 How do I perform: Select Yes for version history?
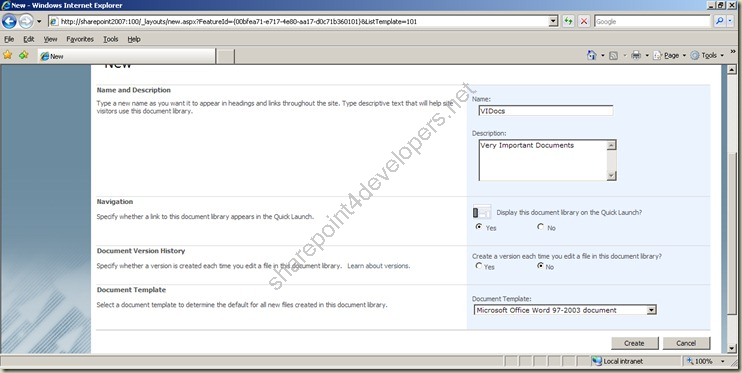pyautogui.click(x=478, y=266)
